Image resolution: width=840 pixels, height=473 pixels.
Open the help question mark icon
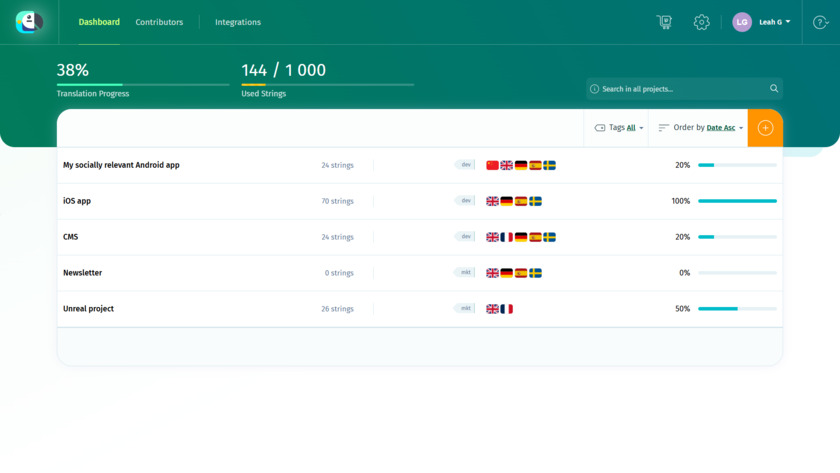point(820,22)
